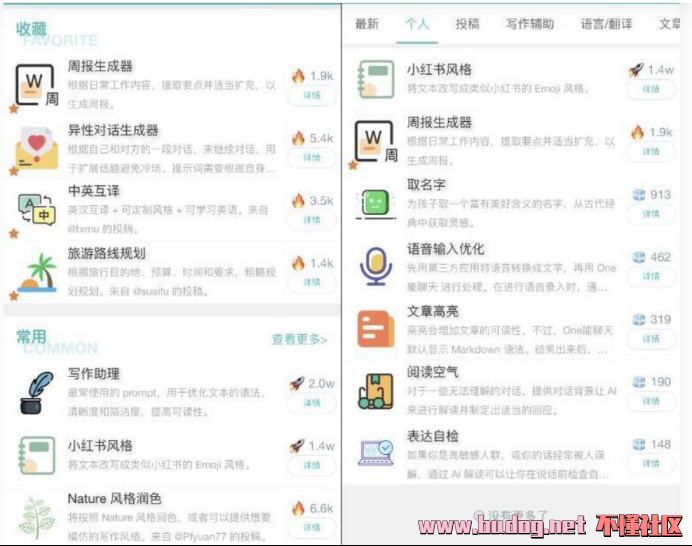Select the 表达自检 laptop checkmark icon
This screenshot has height=546, width=692.
coord(376,453)
